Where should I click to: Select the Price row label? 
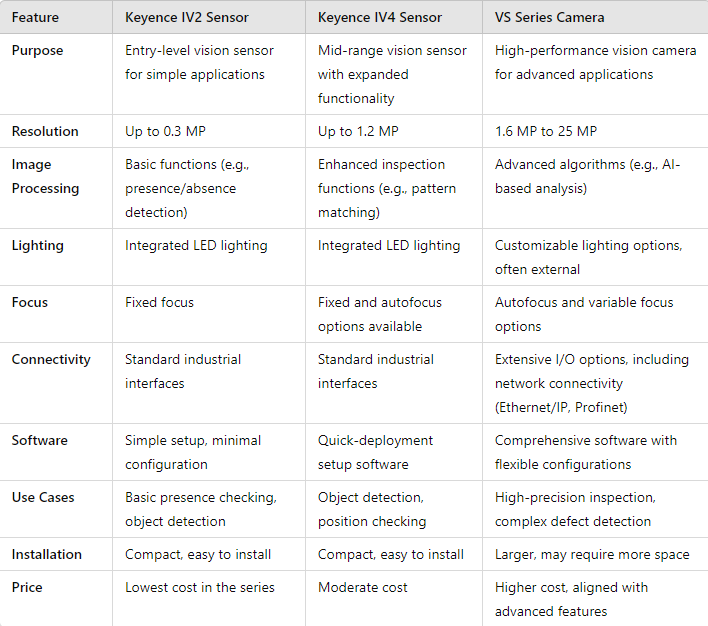27,587
